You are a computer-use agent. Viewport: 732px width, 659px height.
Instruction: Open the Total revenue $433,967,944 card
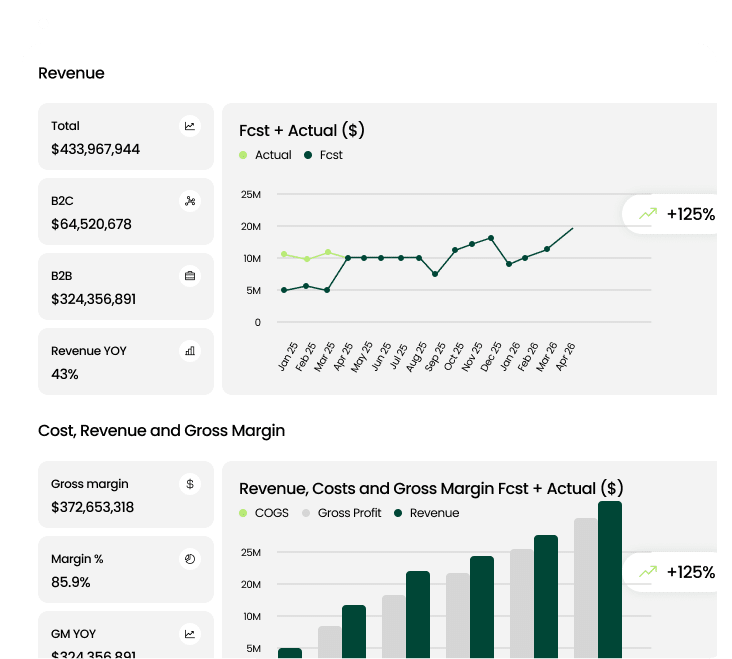[126, 137]
